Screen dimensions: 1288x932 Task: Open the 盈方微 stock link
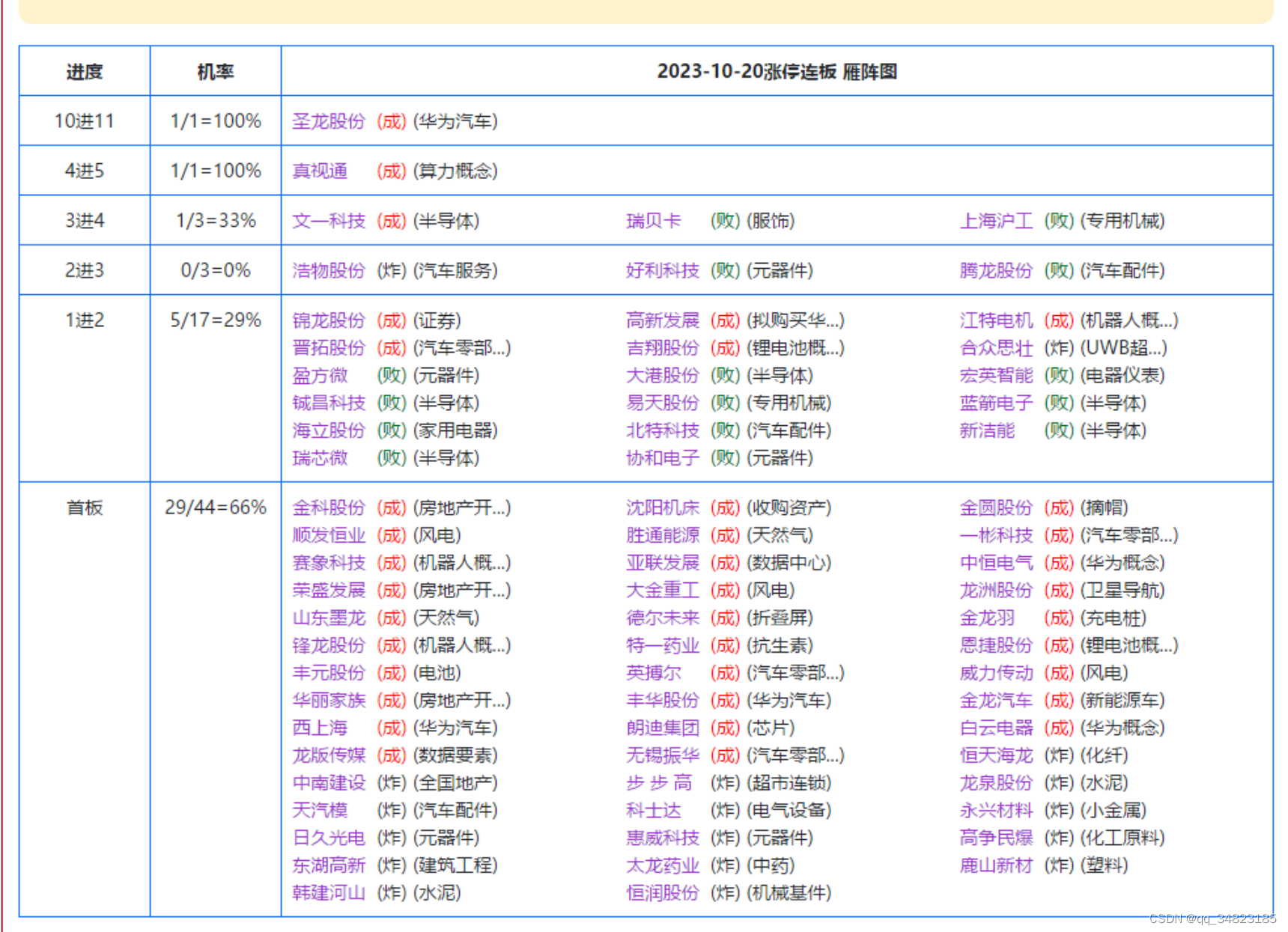(x=320, y=376)
